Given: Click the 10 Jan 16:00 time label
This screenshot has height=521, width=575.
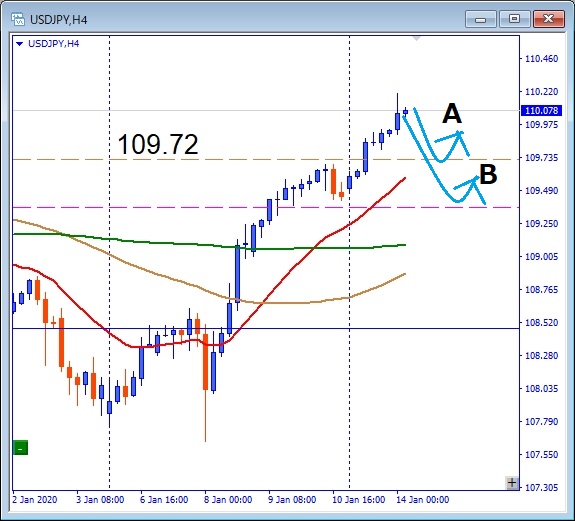Looking at the screenshot, I should point(359,500).
